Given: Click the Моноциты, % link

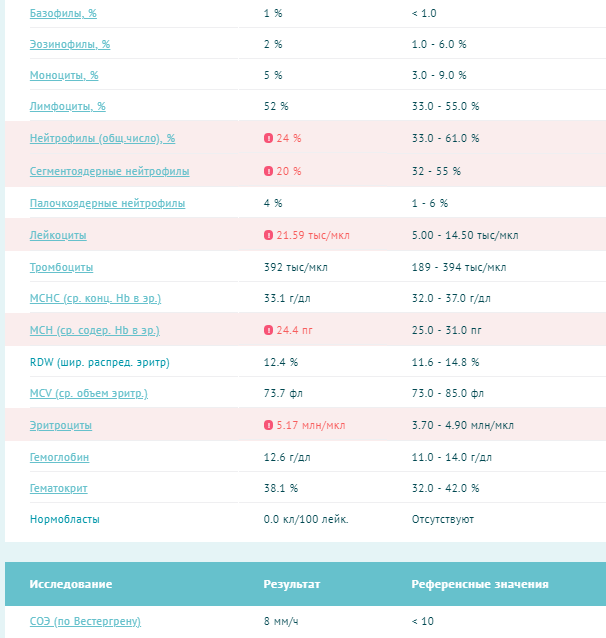Looking at the screenshot, I should [x=64, y=75].
